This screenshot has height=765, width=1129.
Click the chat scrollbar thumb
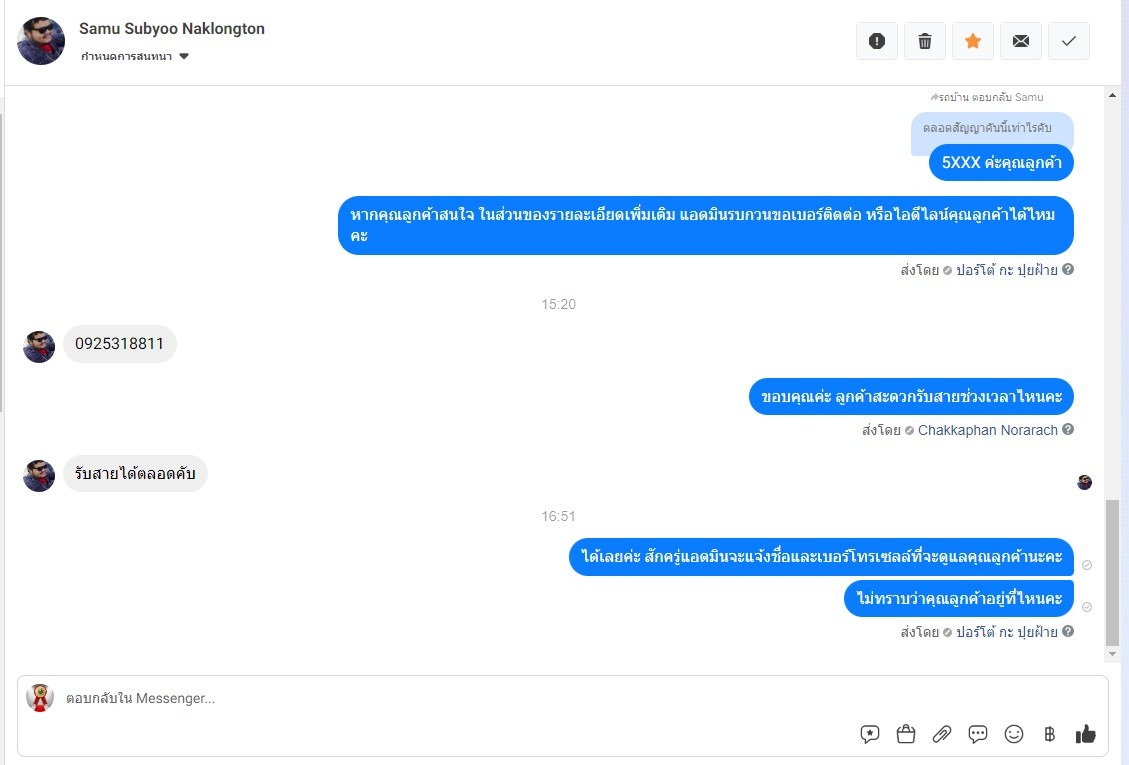tap(1112, 573)
